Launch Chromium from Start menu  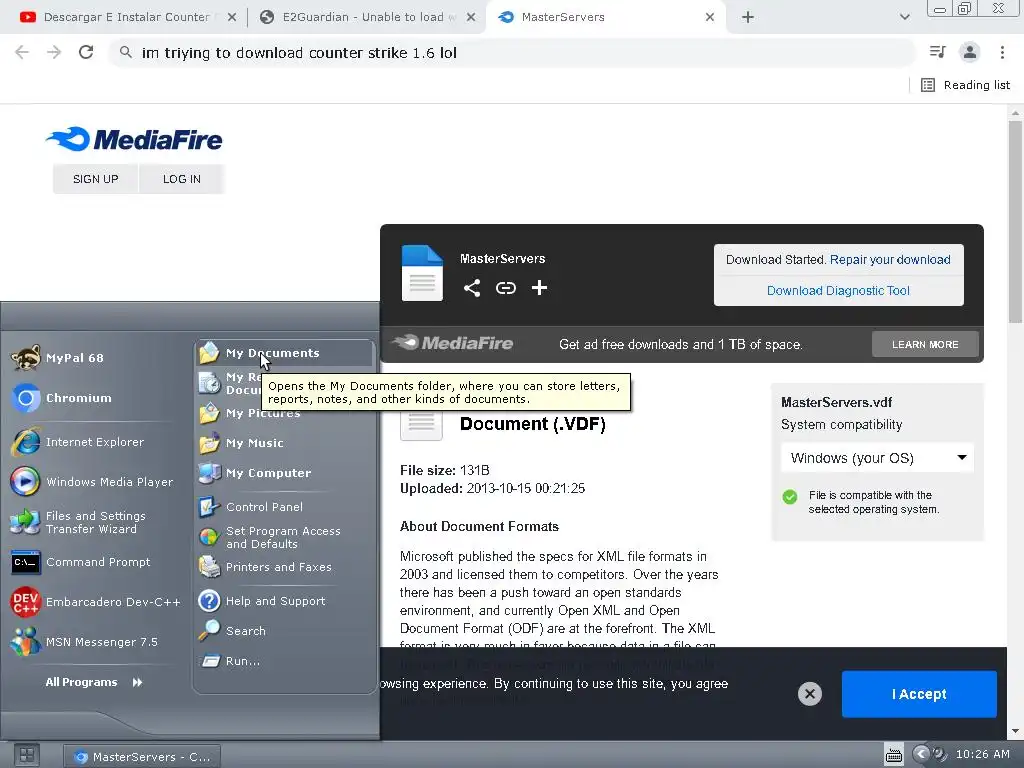62,398
